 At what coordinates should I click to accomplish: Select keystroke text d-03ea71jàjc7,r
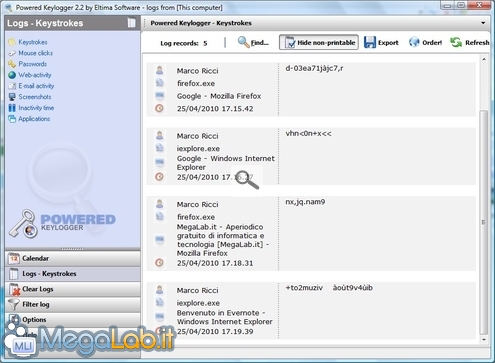(314, 69)
